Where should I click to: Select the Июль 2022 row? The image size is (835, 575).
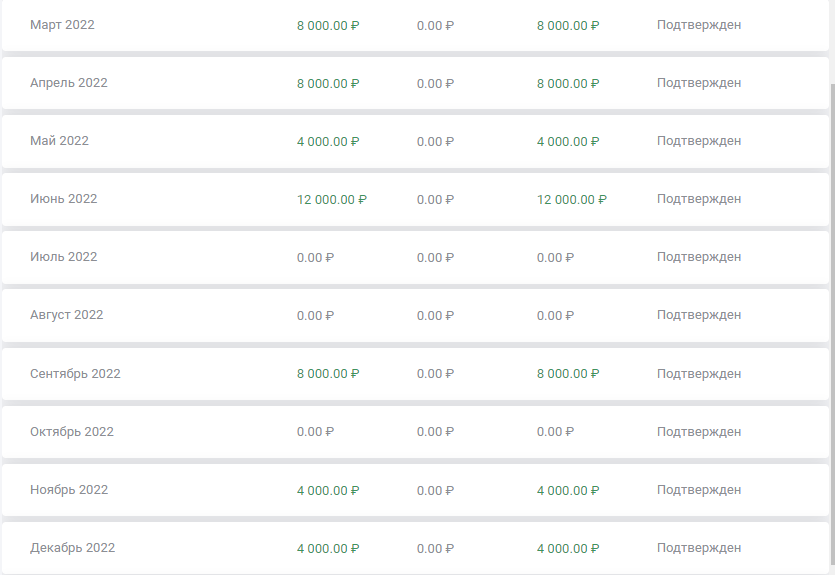[x=415, y=257]
